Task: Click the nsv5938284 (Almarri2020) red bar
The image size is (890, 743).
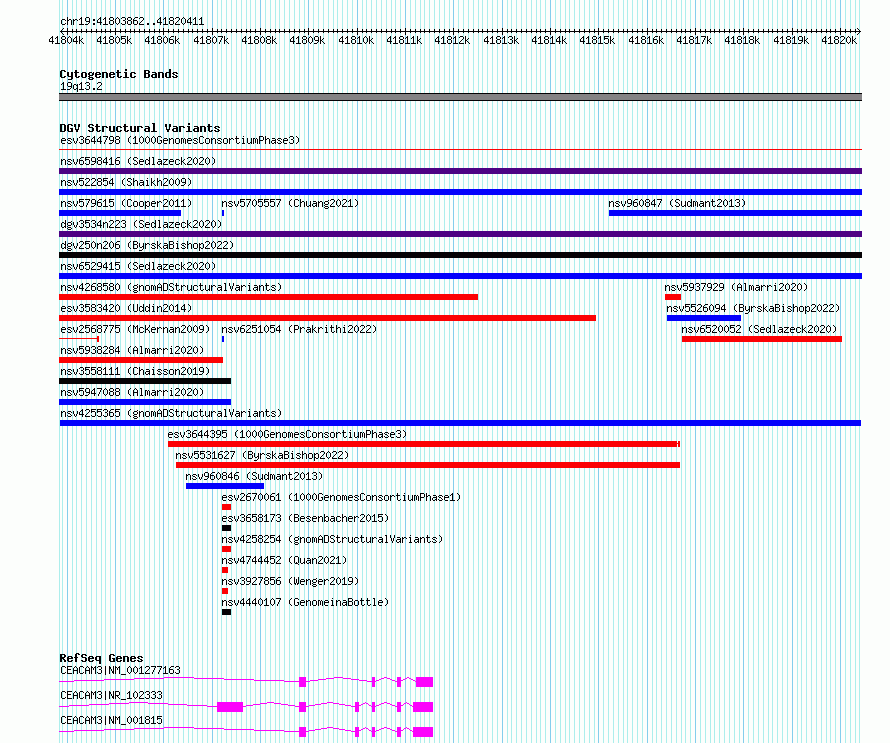Action: [x=141, y=360]
